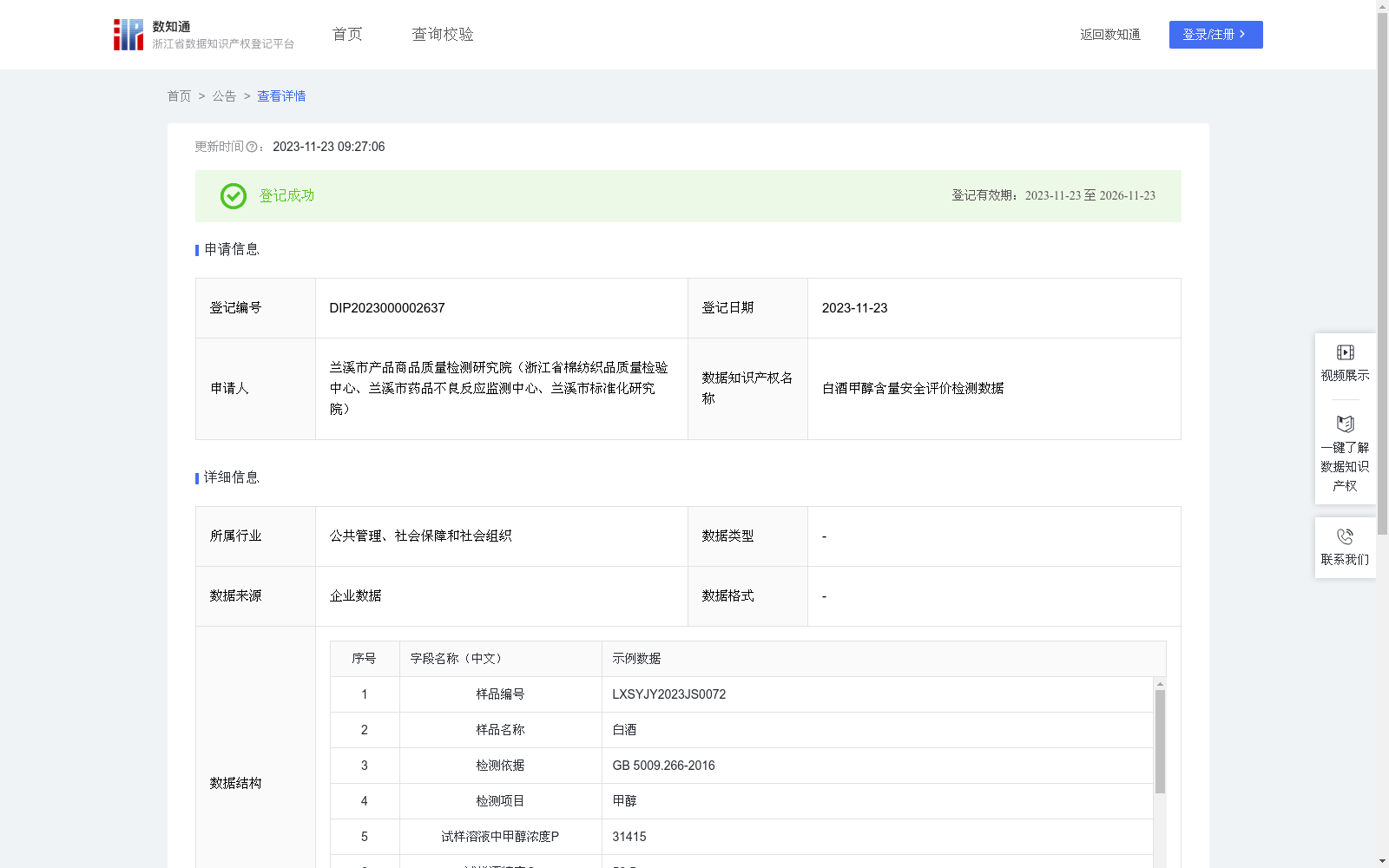The width and height of the screenshot is (1389, 868).
Task: Click the 返回数知通 link
Action: coord(1110,35)
